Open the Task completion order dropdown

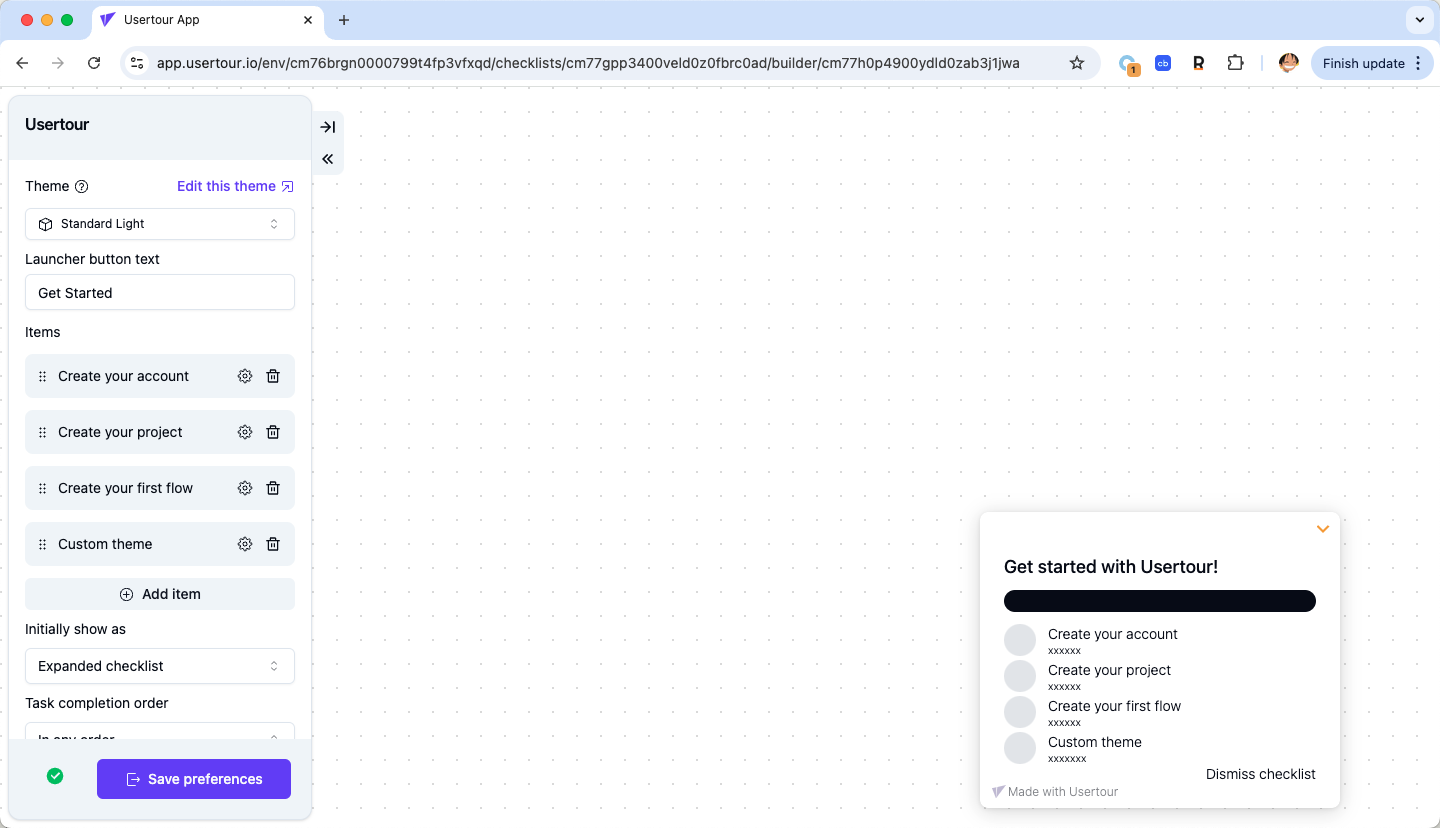[x=160, y=733]
